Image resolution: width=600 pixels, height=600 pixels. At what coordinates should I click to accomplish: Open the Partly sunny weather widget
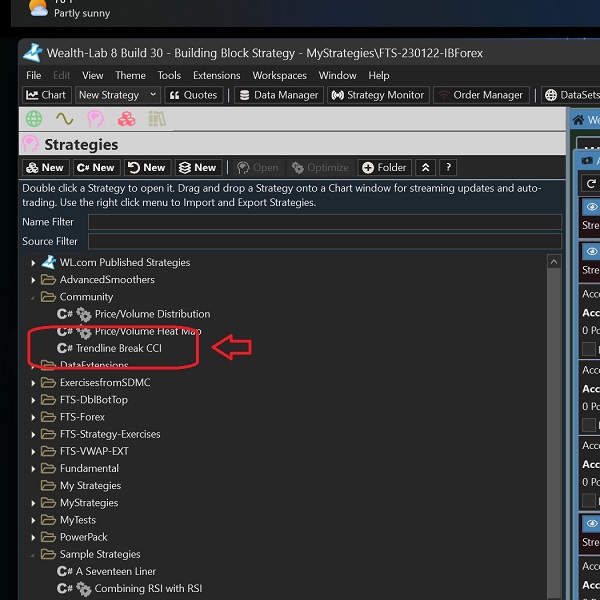pyautogui.click(x=70, y=10)
